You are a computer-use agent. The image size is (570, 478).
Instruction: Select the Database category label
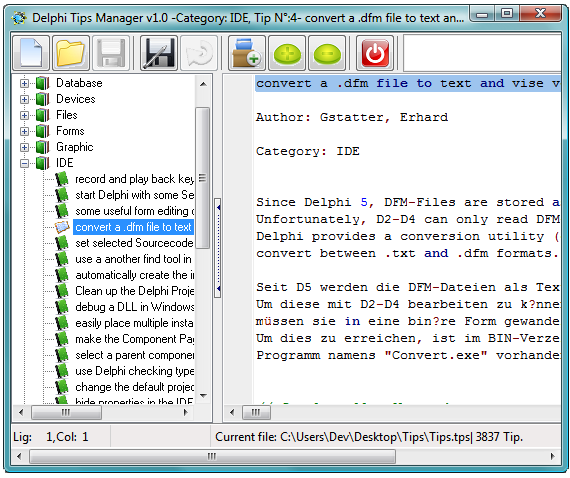(79, 83)
